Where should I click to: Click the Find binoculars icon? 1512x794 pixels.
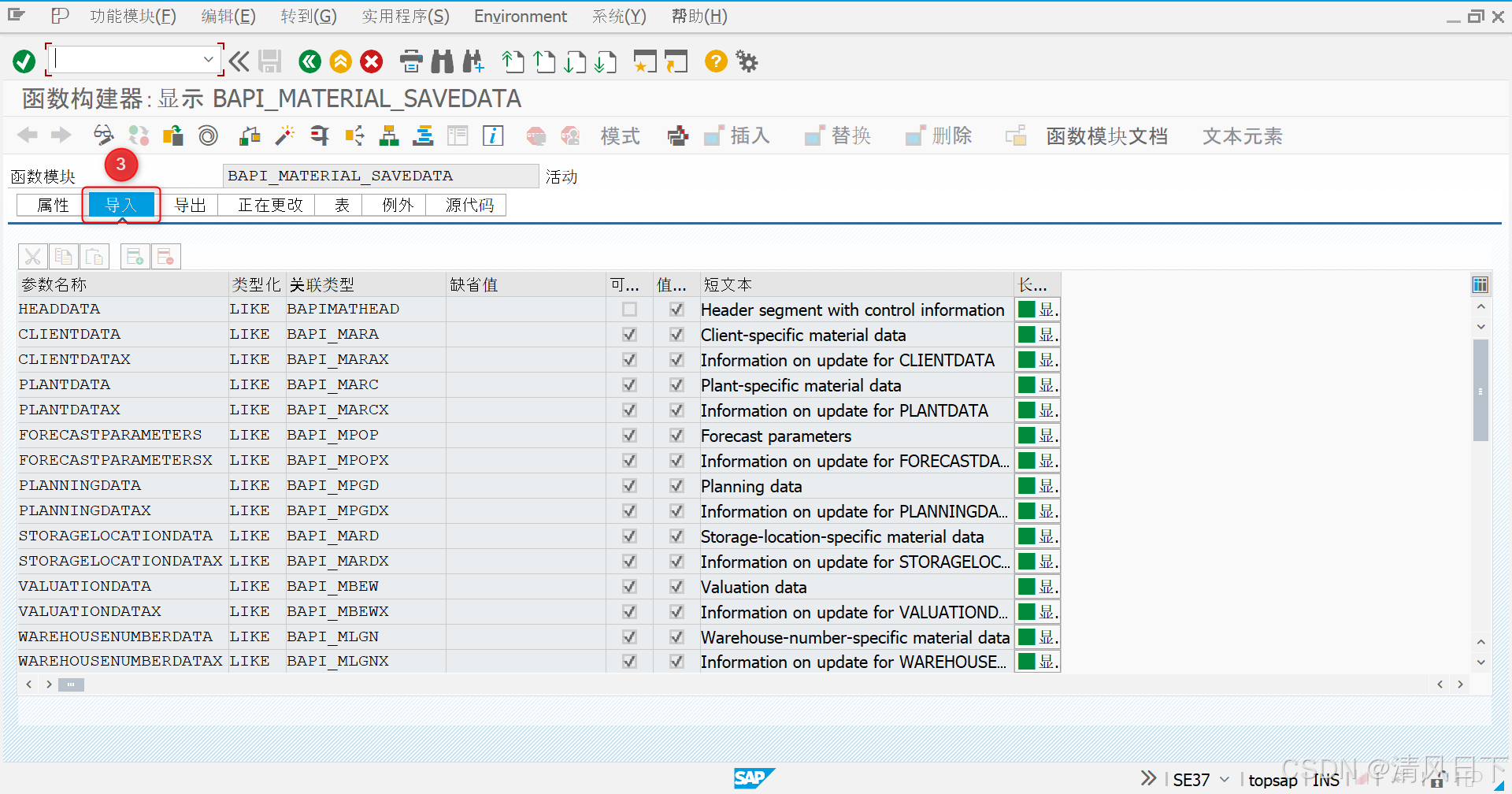coord(443,61)
